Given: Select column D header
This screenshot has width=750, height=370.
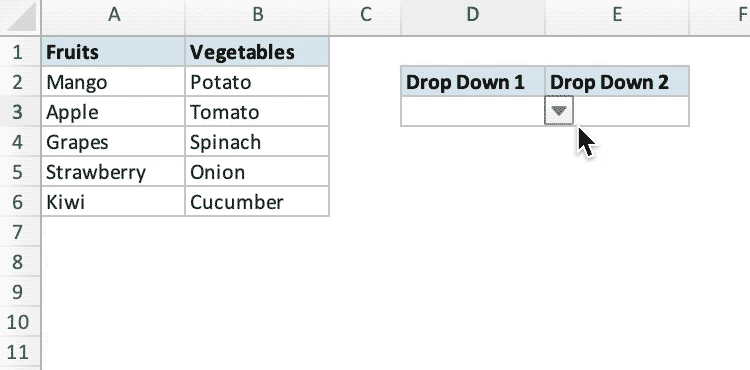Looking at the screenshot, I should [473, 17].
